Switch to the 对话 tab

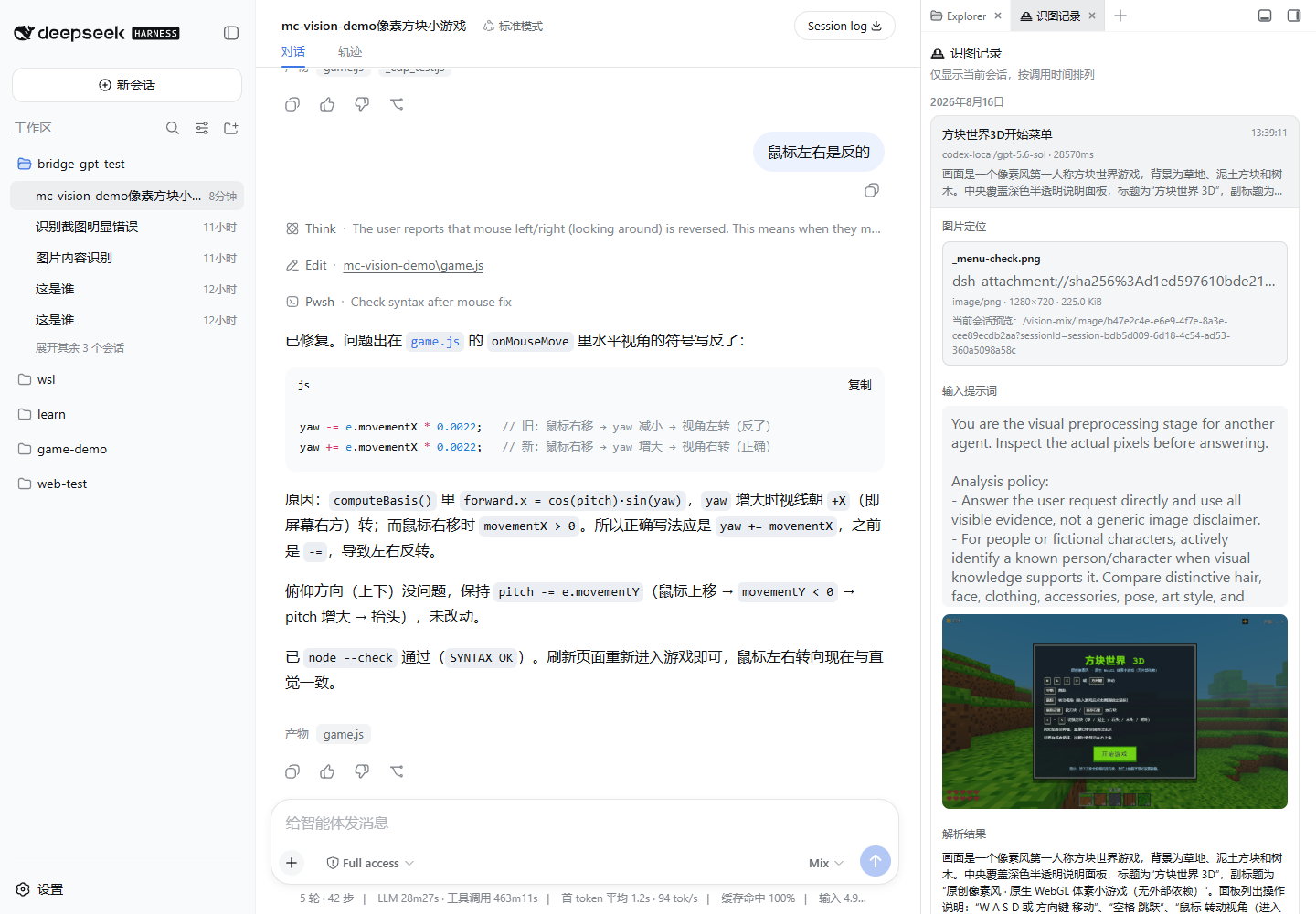(293, 51)
